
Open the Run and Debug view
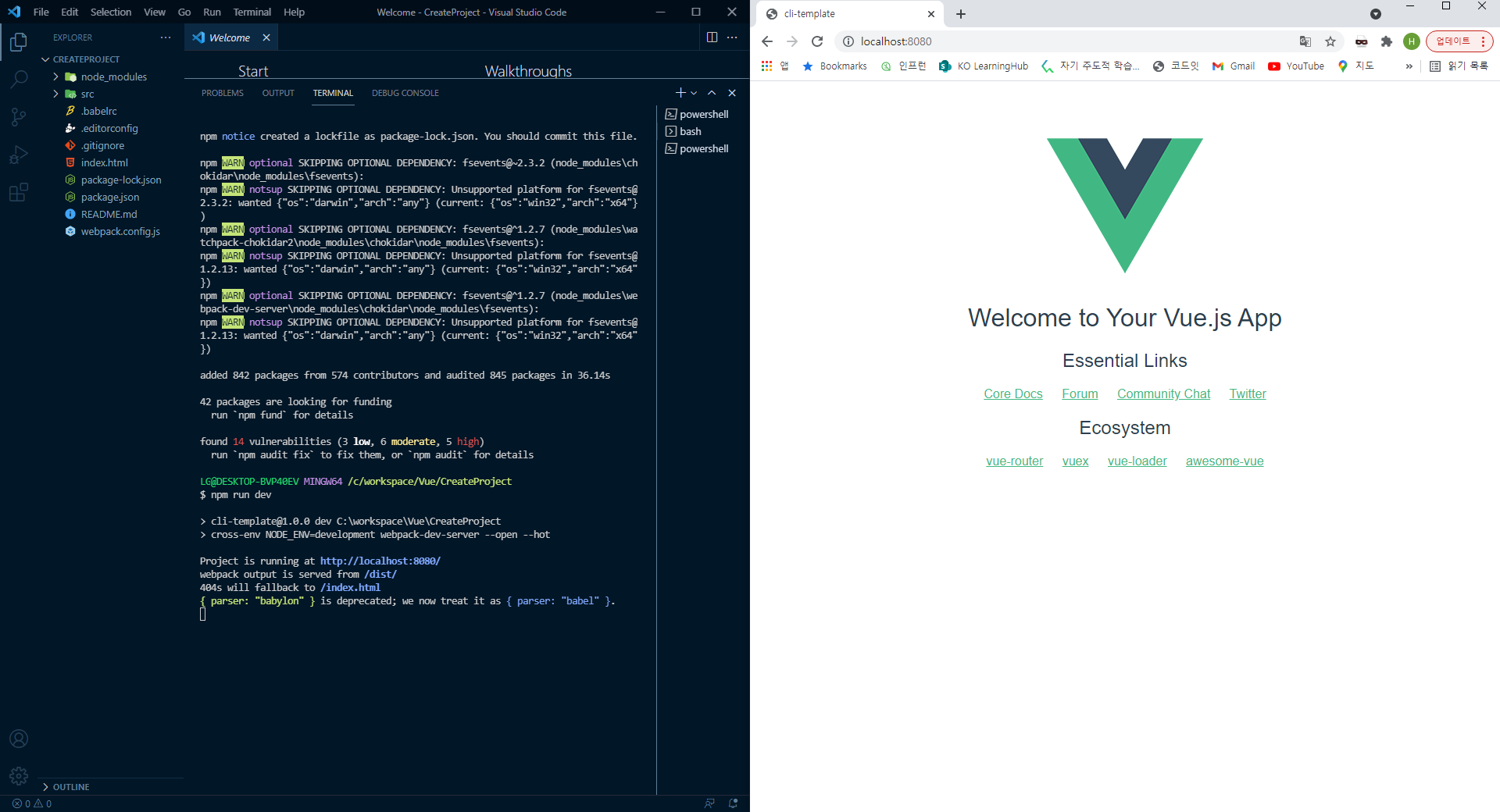point(19,155)
